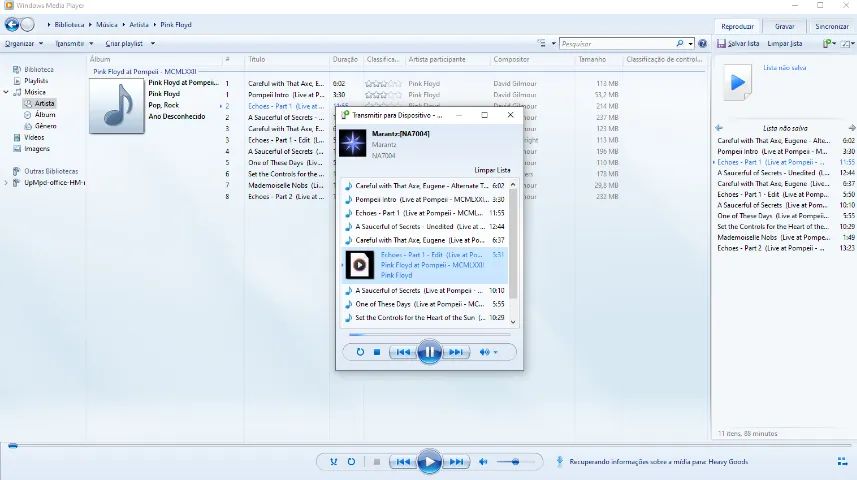Viewport: 857px width, 480px height.
Task: Click the forward navigation arrow
Action: [27, 25]
